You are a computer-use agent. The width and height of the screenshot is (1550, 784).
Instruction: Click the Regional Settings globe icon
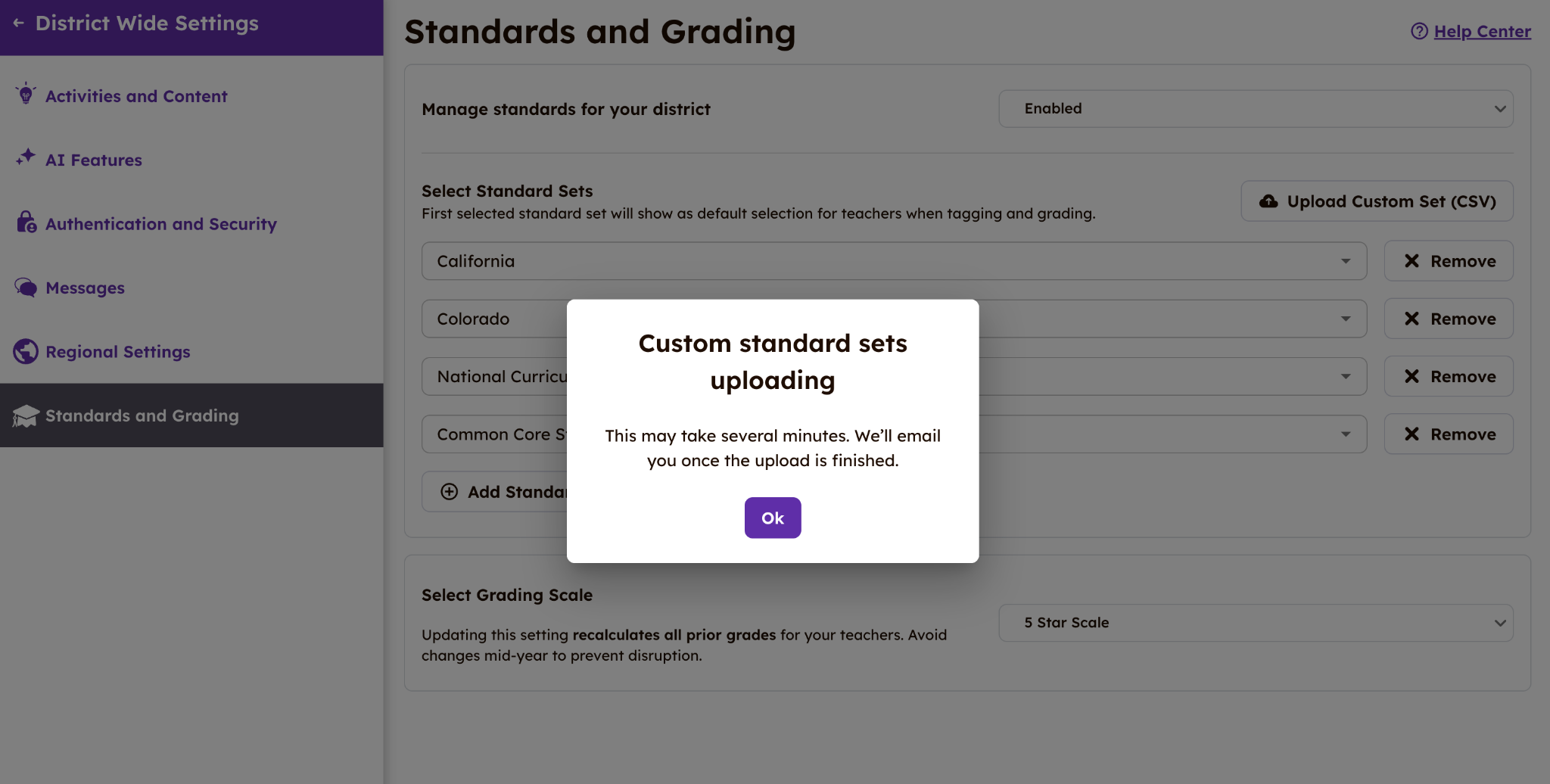(26, 351)
